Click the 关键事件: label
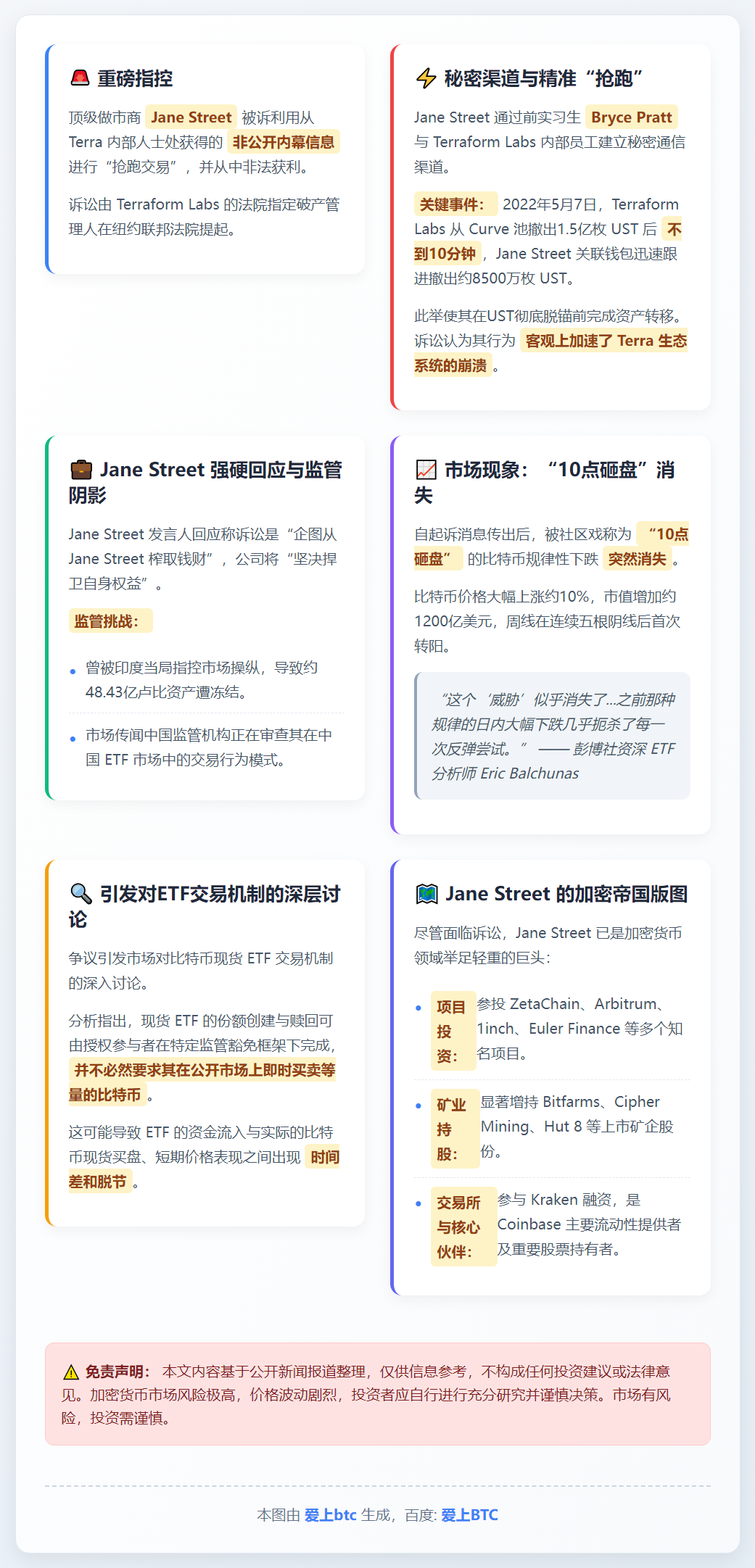 (x=455, y=204)
